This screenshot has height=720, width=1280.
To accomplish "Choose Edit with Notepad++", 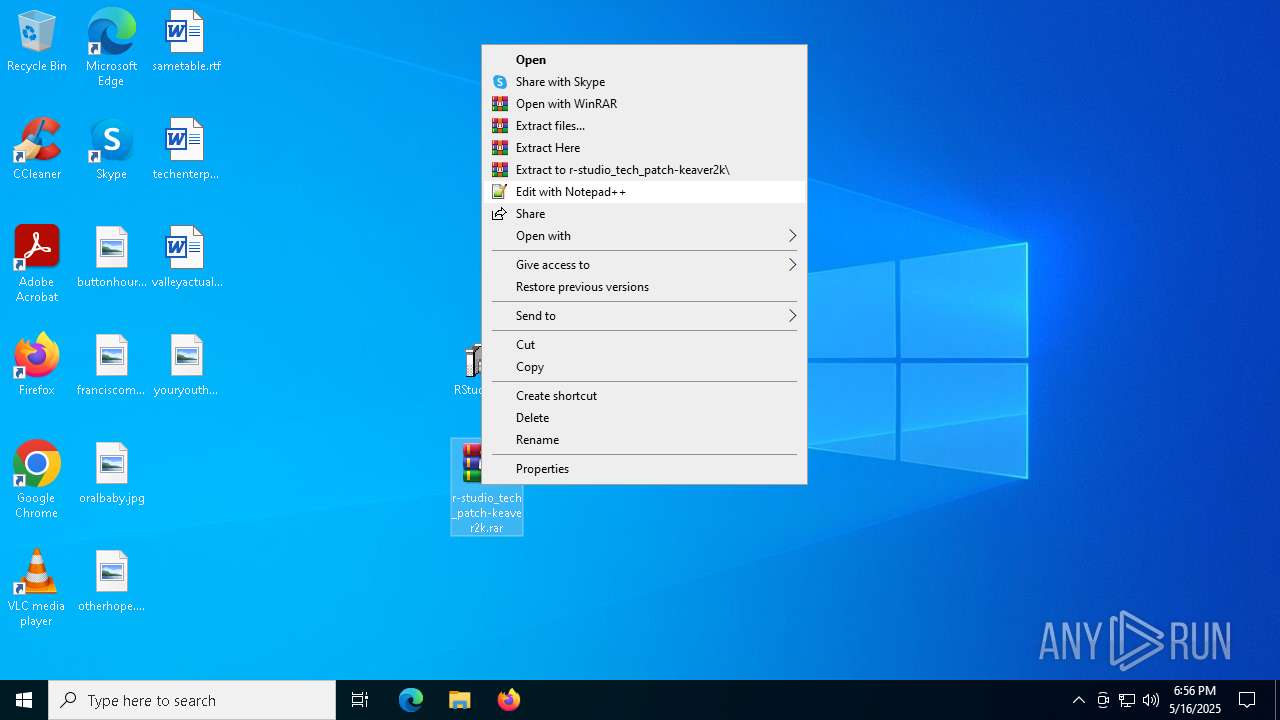I will [644, 192].
